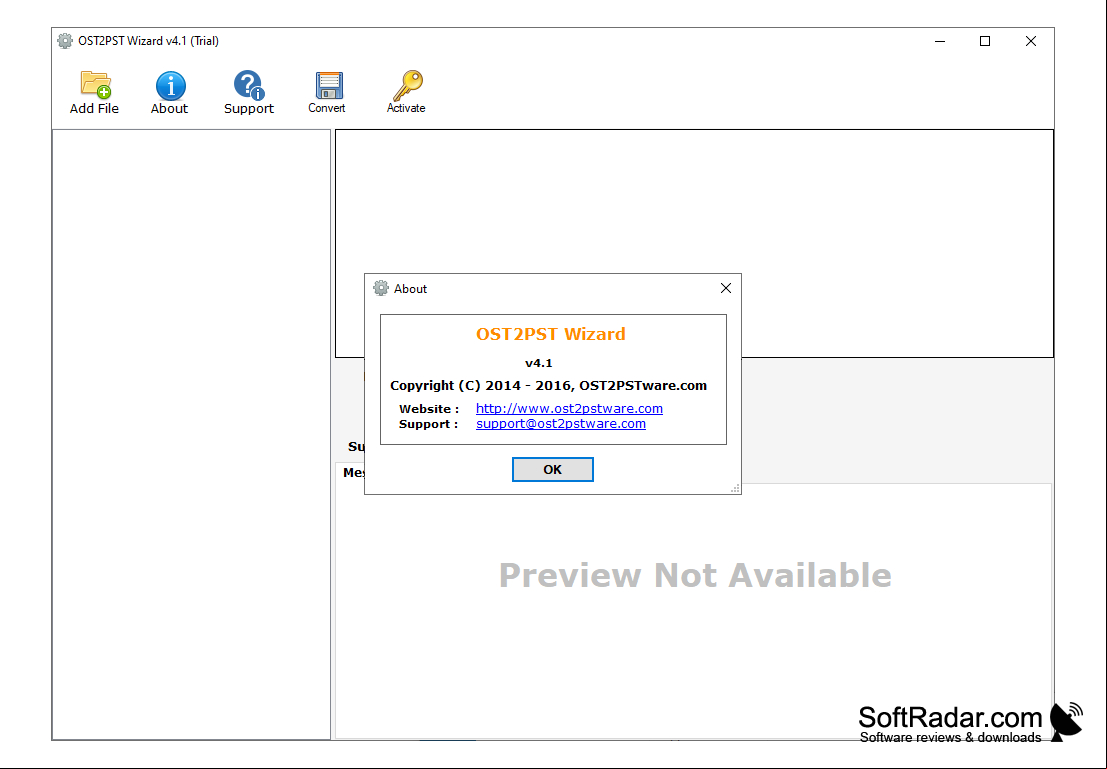Close the About dialog with X
This screenshot has height=769, width=1107.
pos(726,288)
